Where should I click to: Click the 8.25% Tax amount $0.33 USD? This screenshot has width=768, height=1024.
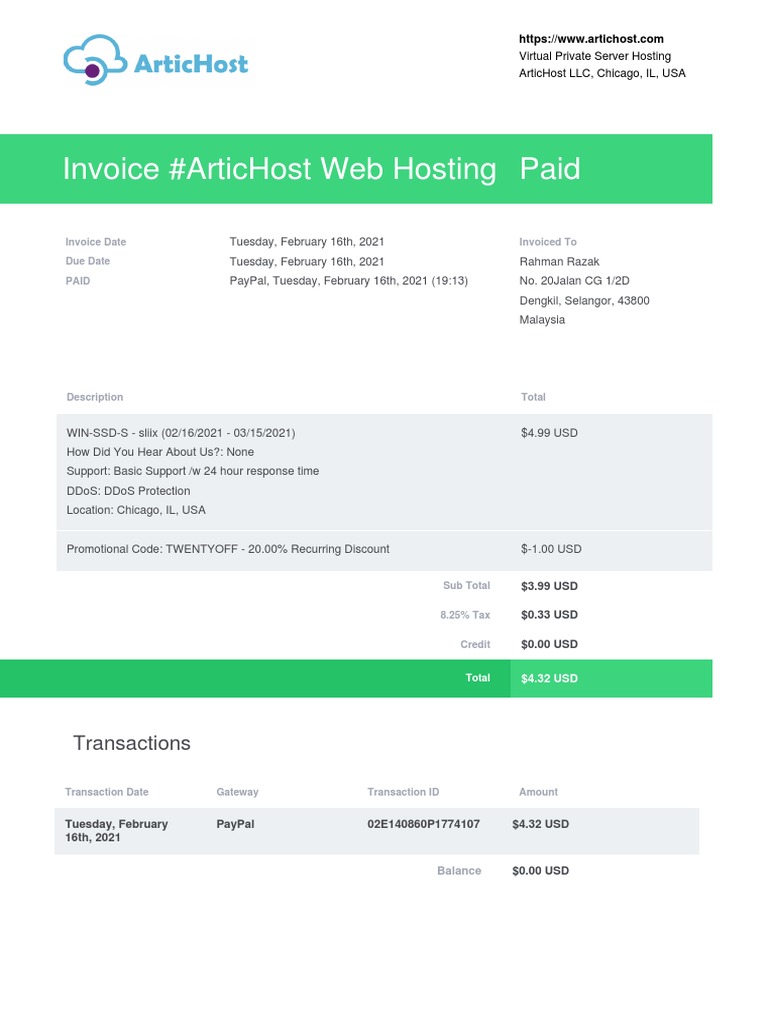tap(549, 615)
